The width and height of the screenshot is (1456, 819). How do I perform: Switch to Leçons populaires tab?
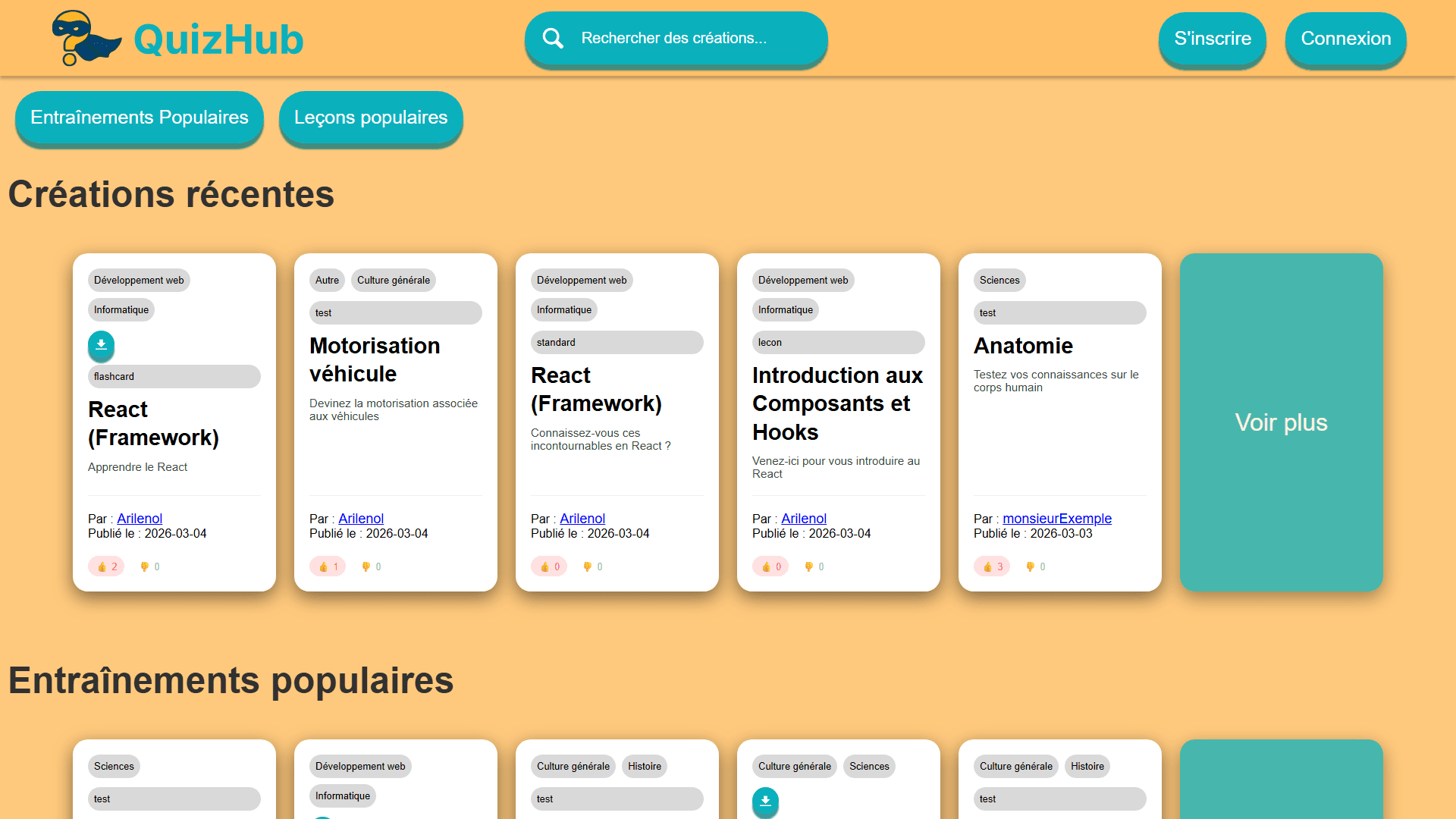tap(371, 118)
